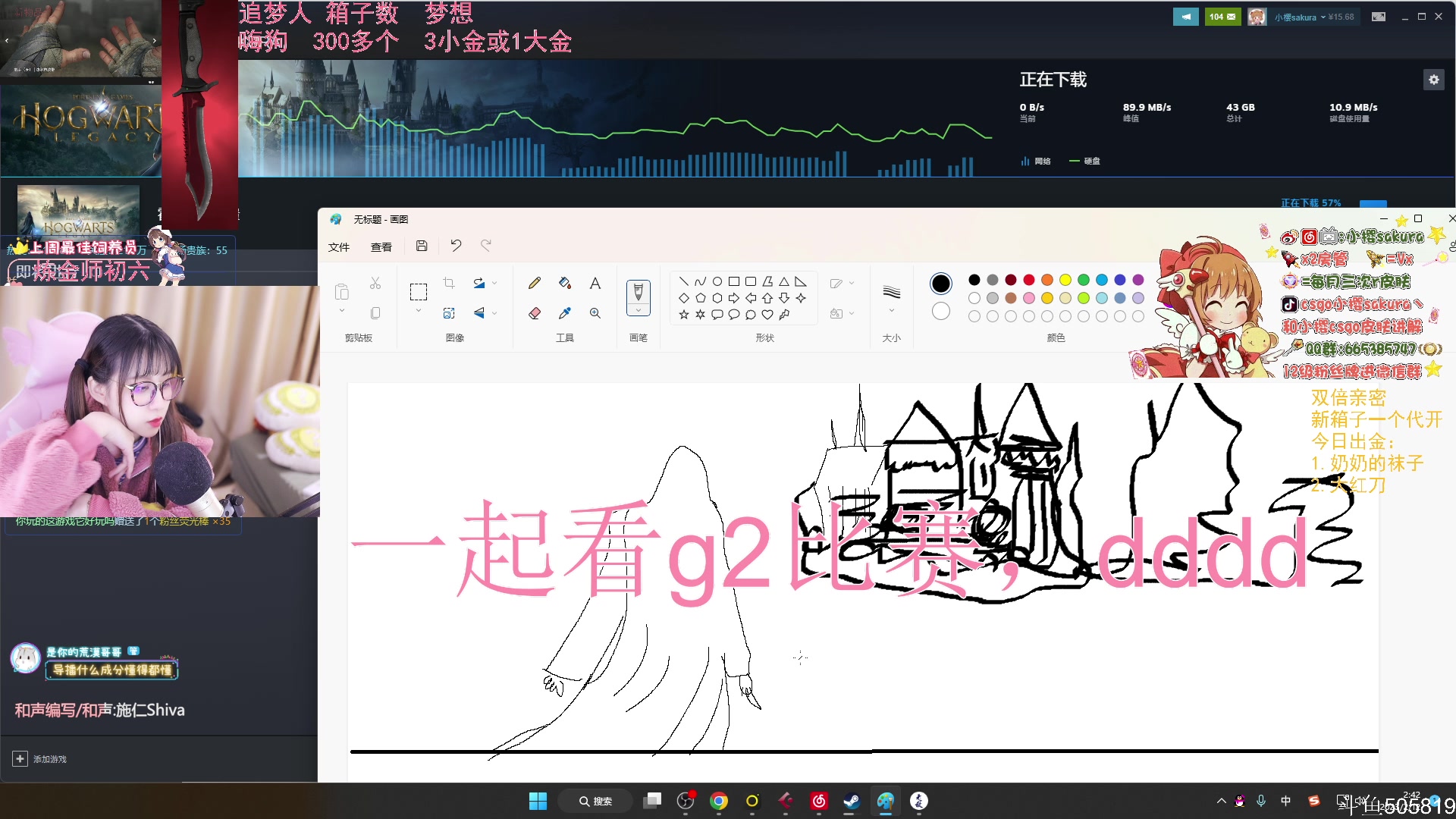Pick the pink color swatch

tap(1029, 298)
